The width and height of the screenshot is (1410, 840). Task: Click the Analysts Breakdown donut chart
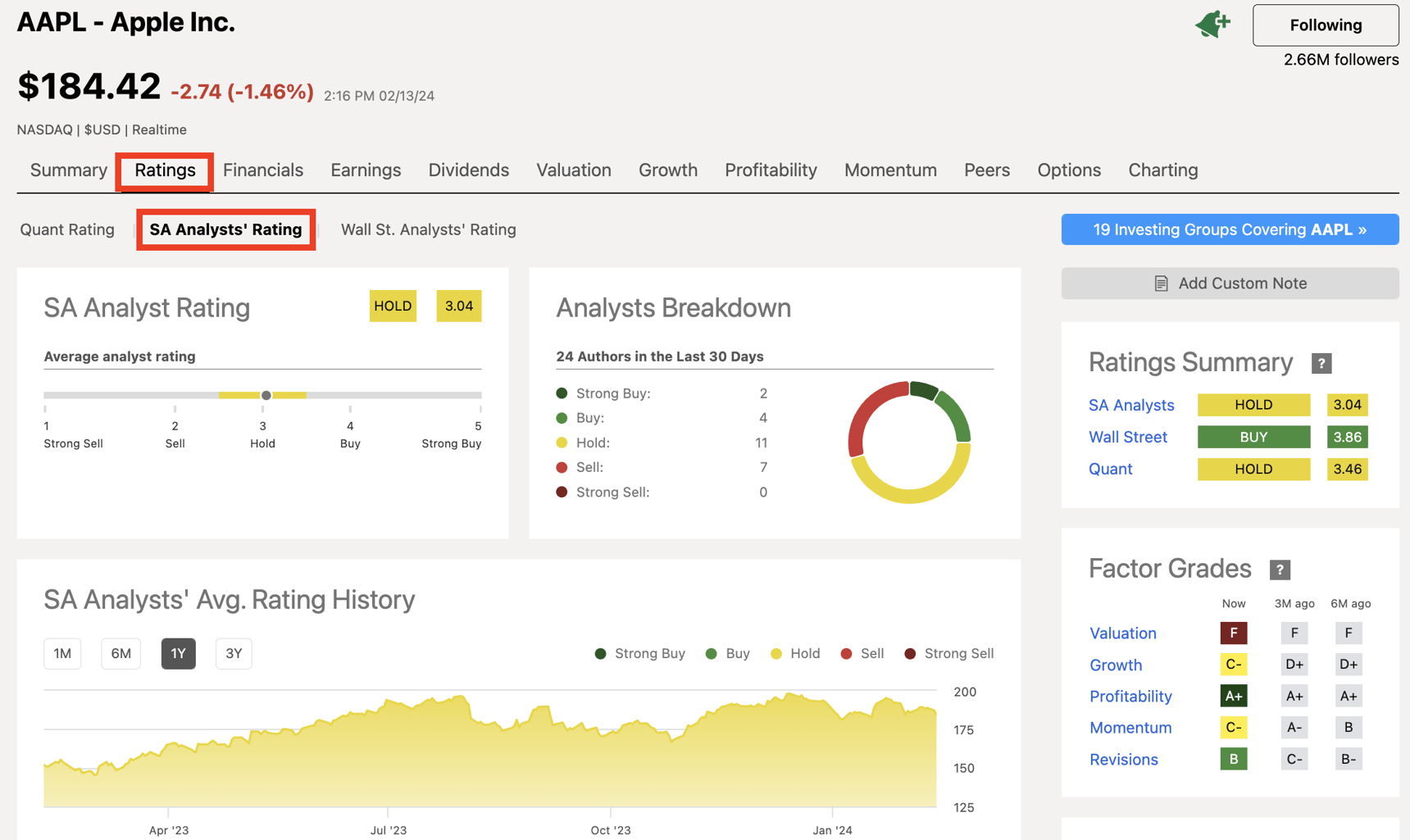tap(908, 443)
